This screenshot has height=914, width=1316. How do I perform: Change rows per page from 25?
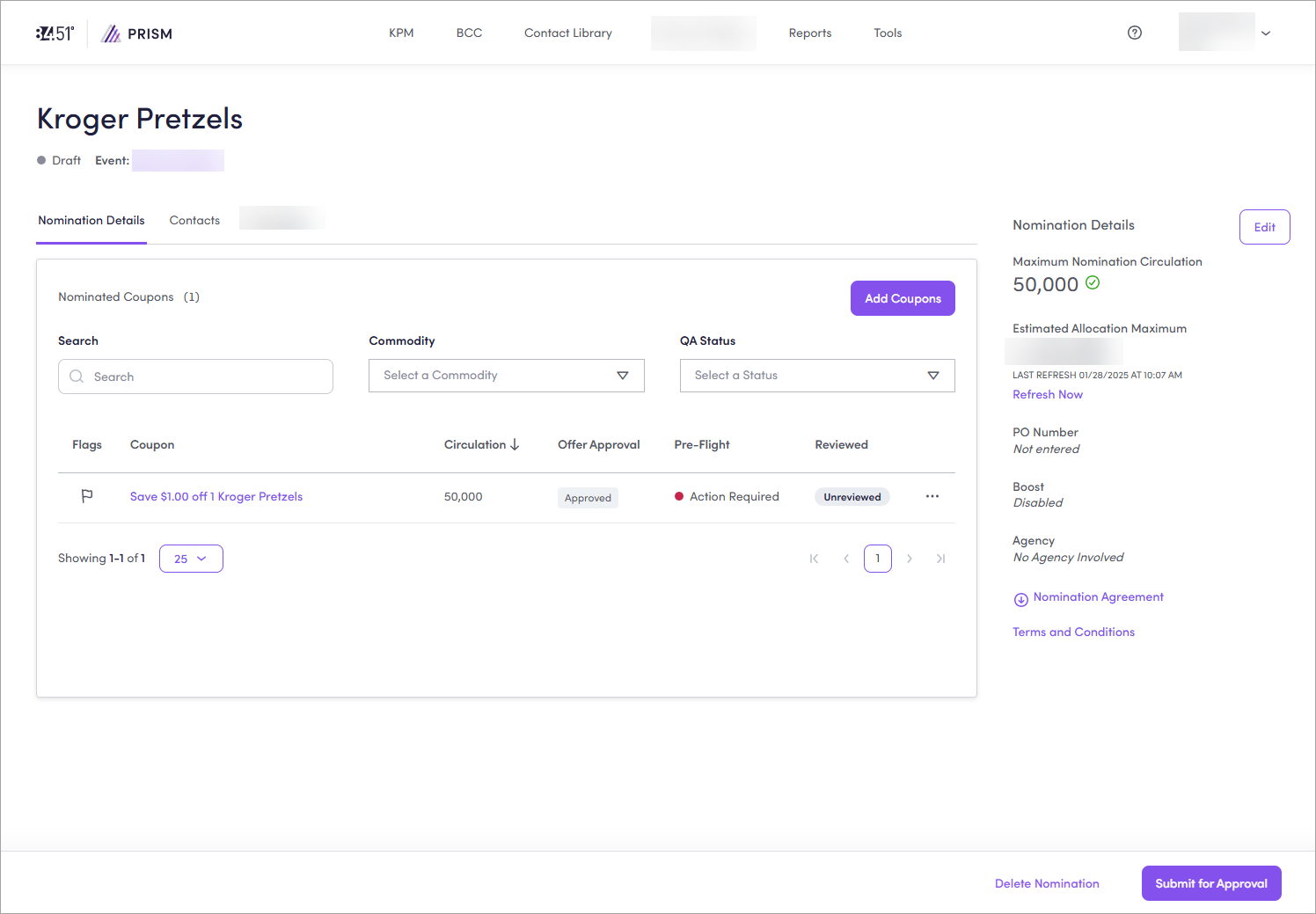tap(191, 559)
